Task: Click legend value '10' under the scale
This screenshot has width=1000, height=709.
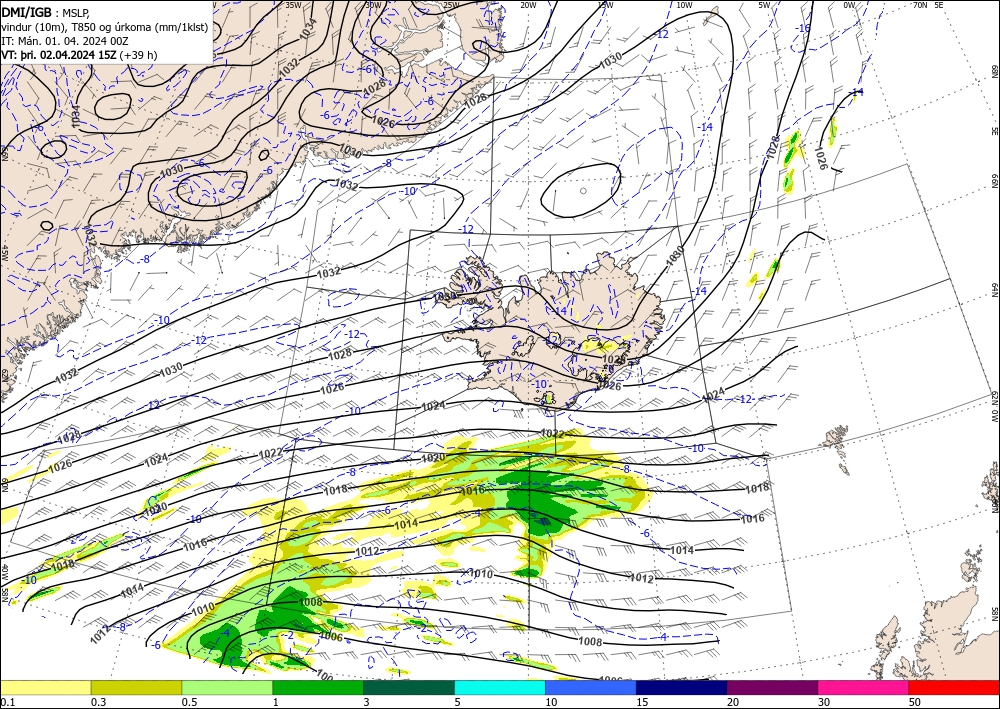Action: pyautogui.click(x=551, y=702)
